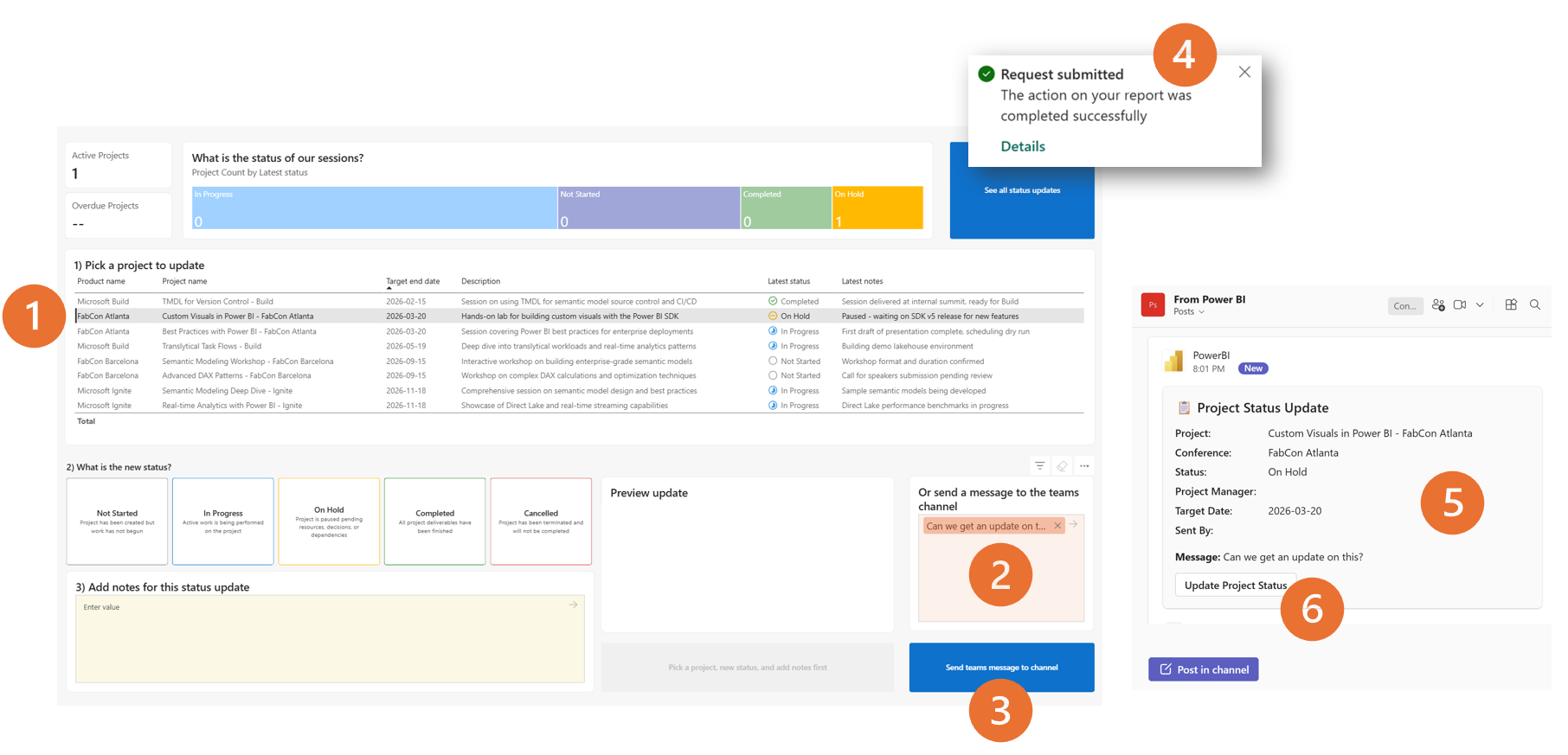Screen dimensions: 1568x755
Task: Expand the Posts dropdown under From Power BI
Action: (1189, 312)
